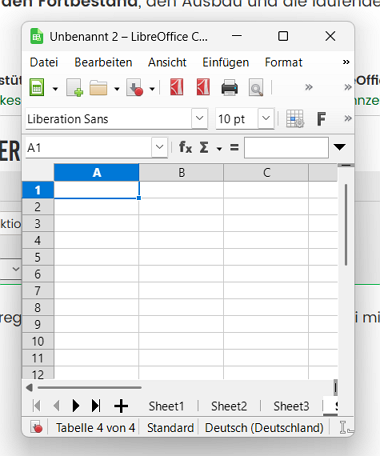Click the document modified status icon
The height and width of the screenshot is (456, 380).
(36, 428)
